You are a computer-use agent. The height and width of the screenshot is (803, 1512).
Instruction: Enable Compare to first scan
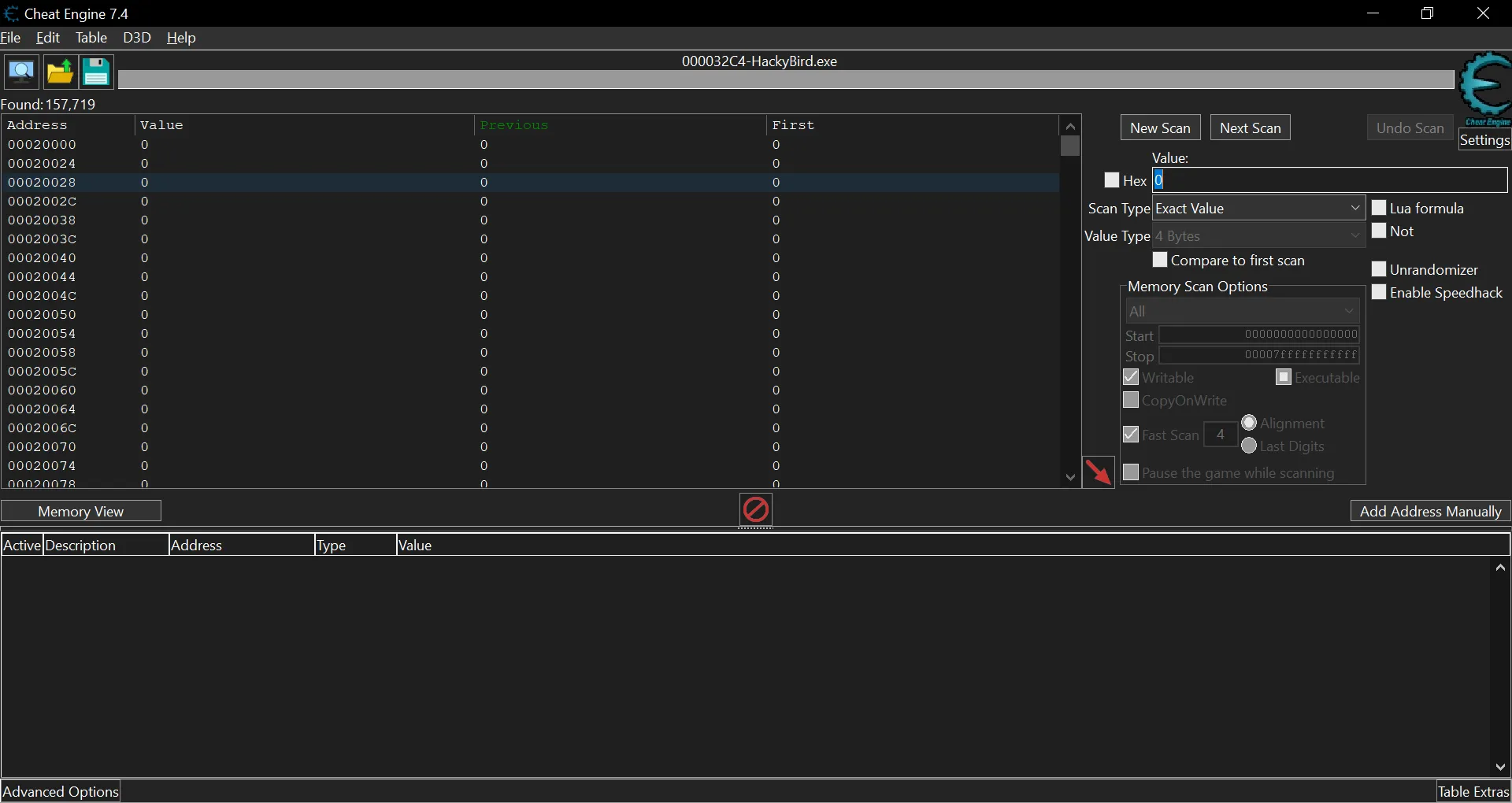point(1160,260)
